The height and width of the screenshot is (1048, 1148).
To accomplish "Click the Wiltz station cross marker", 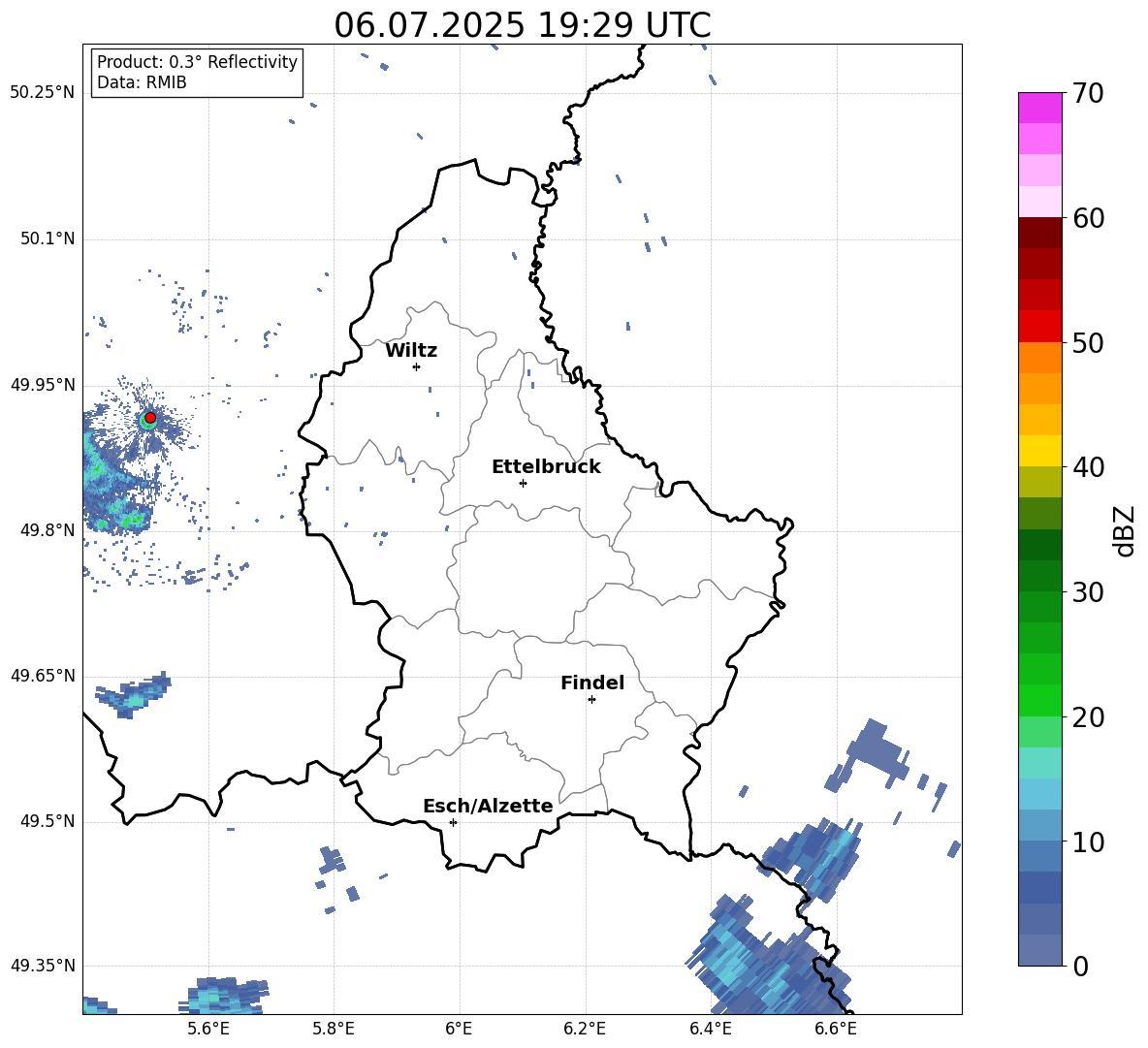I will point(417,366).
